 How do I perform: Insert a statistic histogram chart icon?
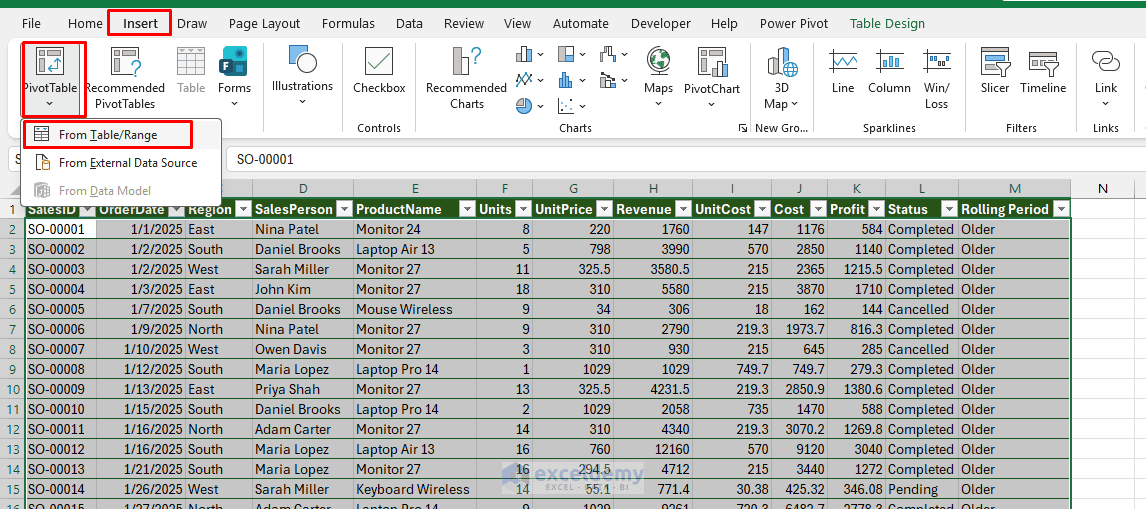pyautogui.click(x=566, y=80)
